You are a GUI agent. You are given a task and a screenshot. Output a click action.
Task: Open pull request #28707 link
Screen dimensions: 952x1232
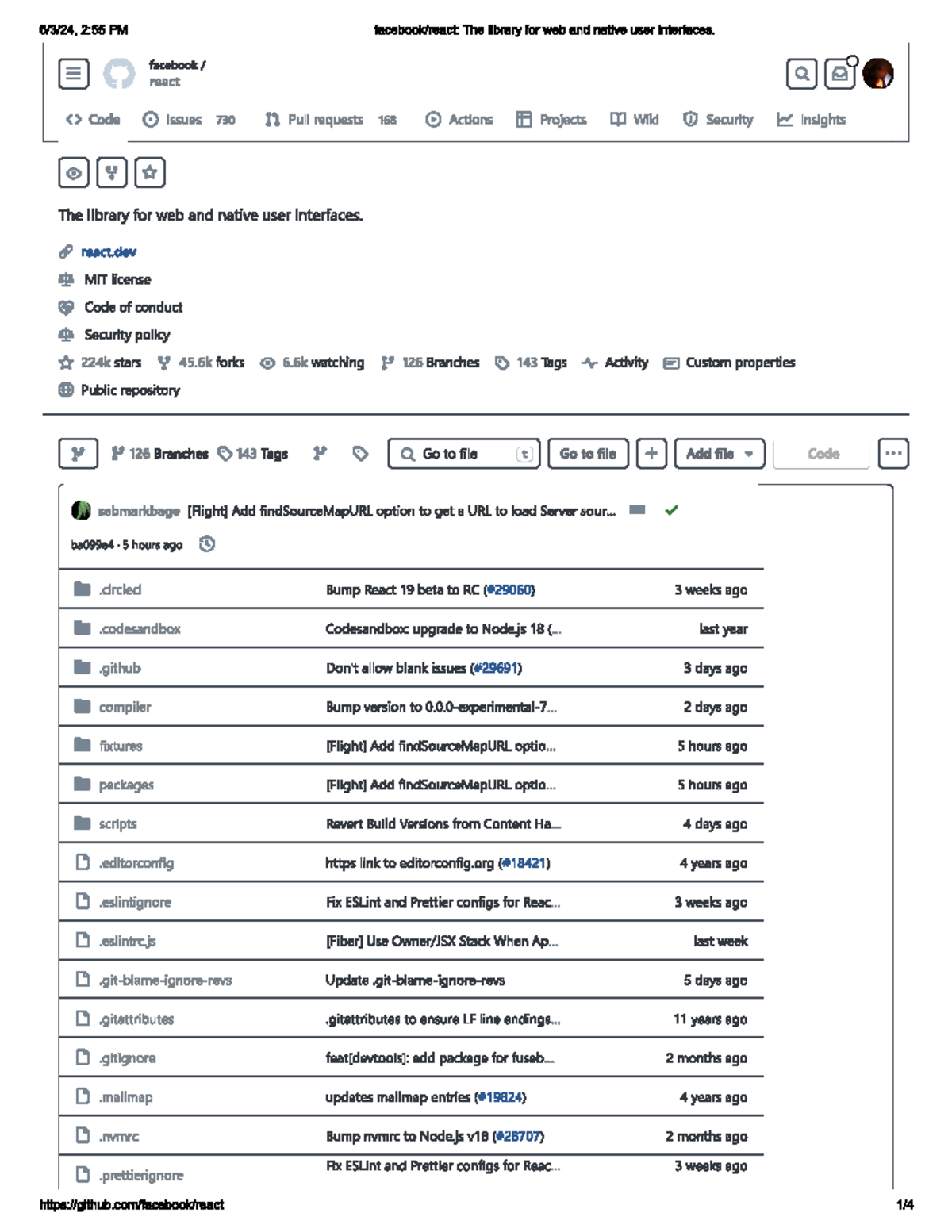point(518,1136)
